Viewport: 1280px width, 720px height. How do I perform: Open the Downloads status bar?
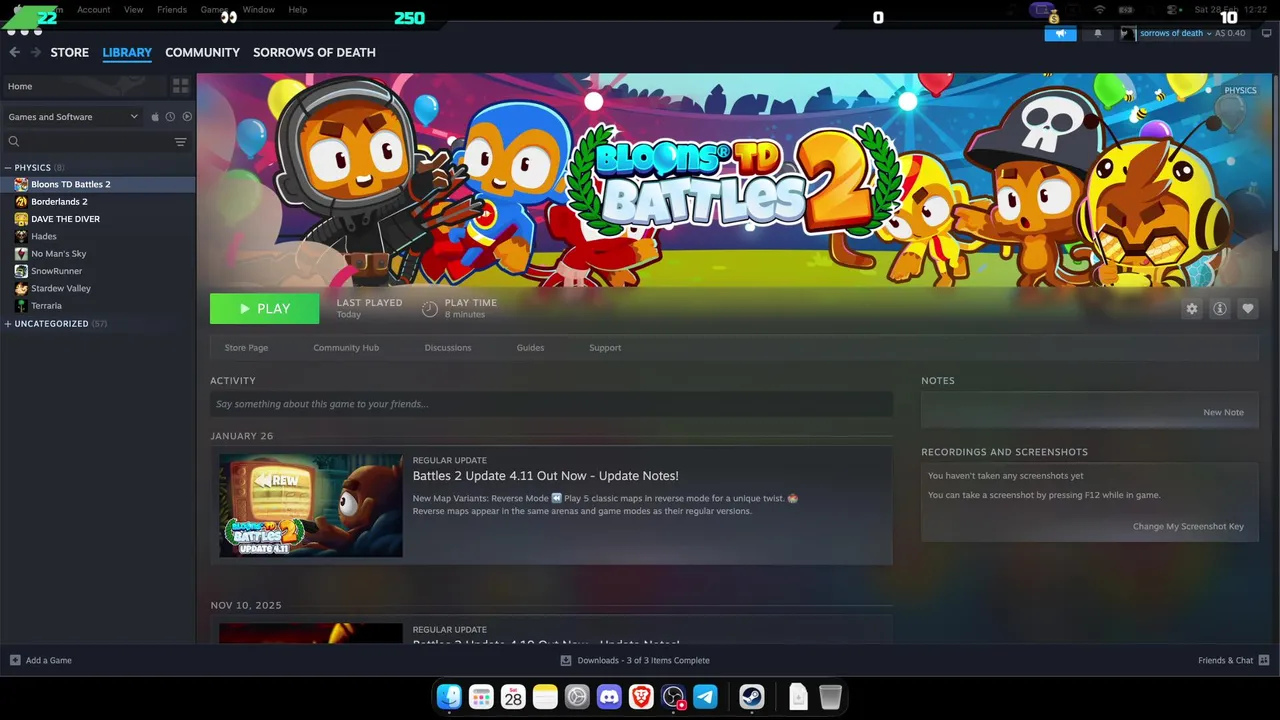(635, 660)
